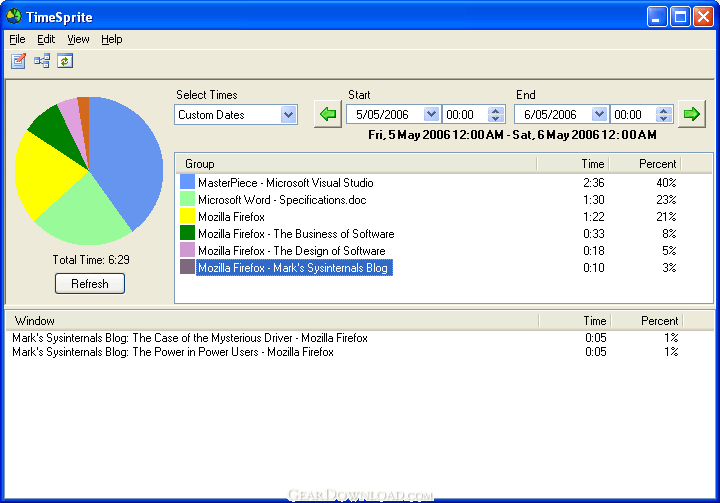Click the blue MasterPiece color swatch
This screenshot has height=503, width=720.
tap(187, 182)
